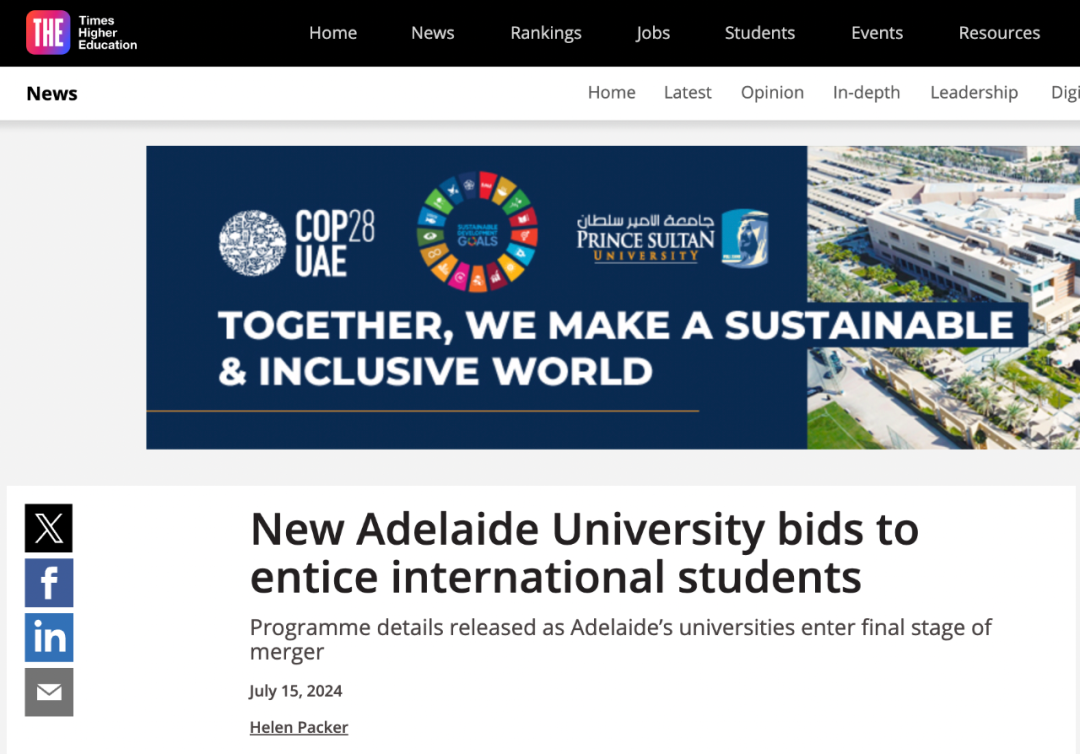Image resolution: width=1080 pixels, height=754 pixels.
Task: Share article via email icon
Action: 49,692
